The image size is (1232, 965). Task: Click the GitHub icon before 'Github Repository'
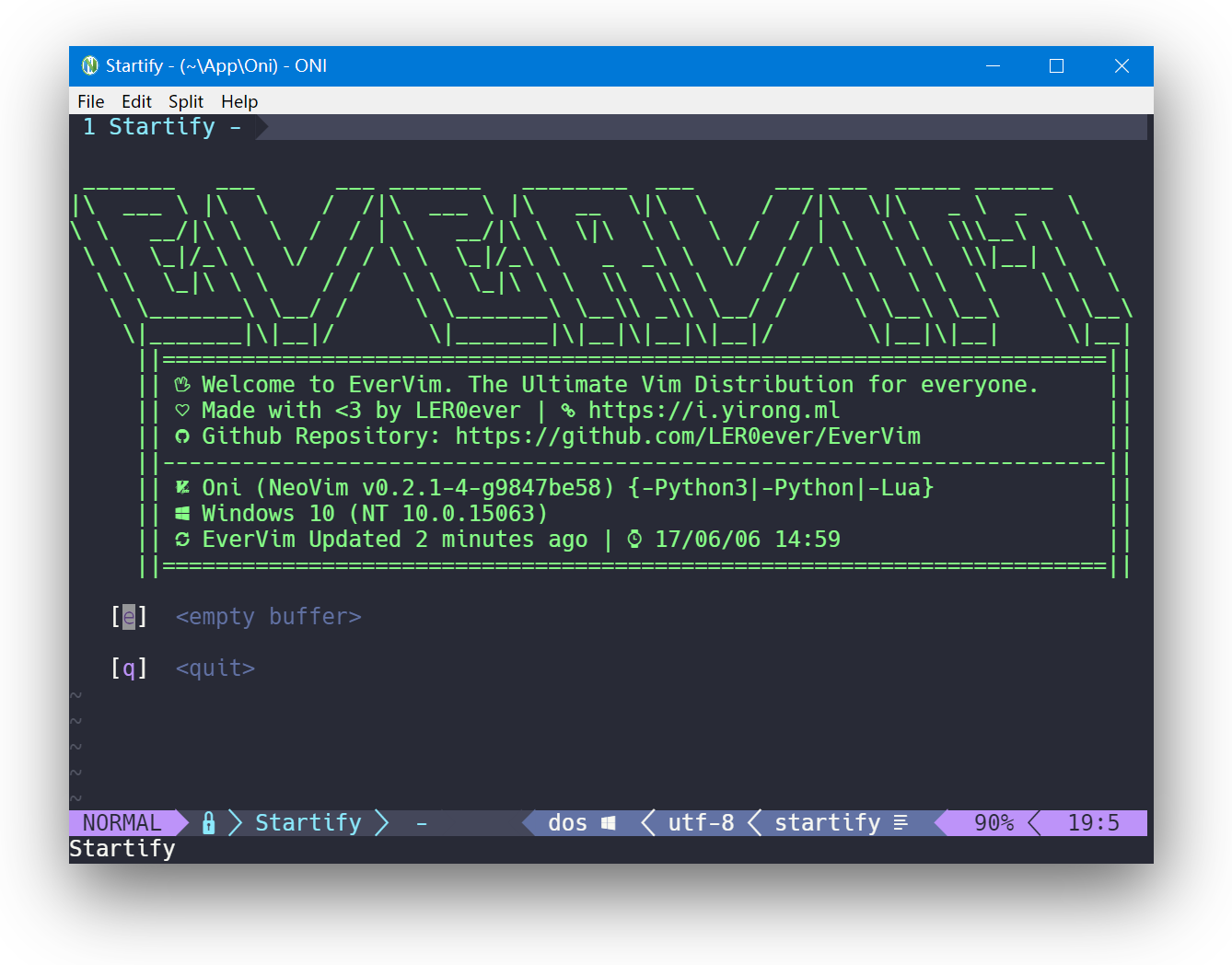click(x=182, y=436)
